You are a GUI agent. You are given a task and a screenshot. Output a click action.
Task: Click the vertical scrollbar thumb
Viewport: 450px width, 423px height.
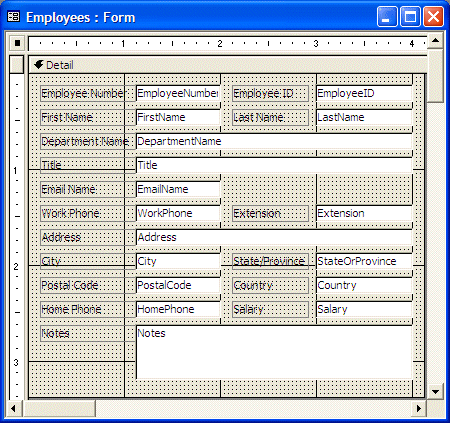click(x=435, y=76)
